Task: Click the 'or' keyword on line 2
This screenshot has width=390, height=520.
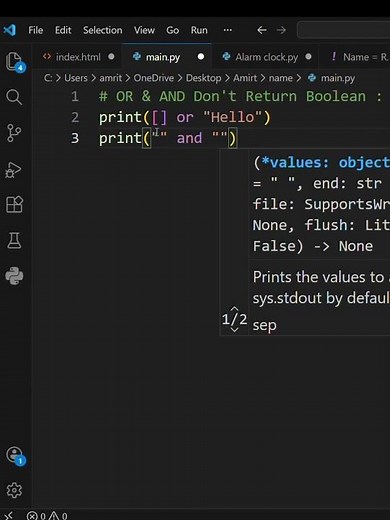Action: (x=185, y=118)
